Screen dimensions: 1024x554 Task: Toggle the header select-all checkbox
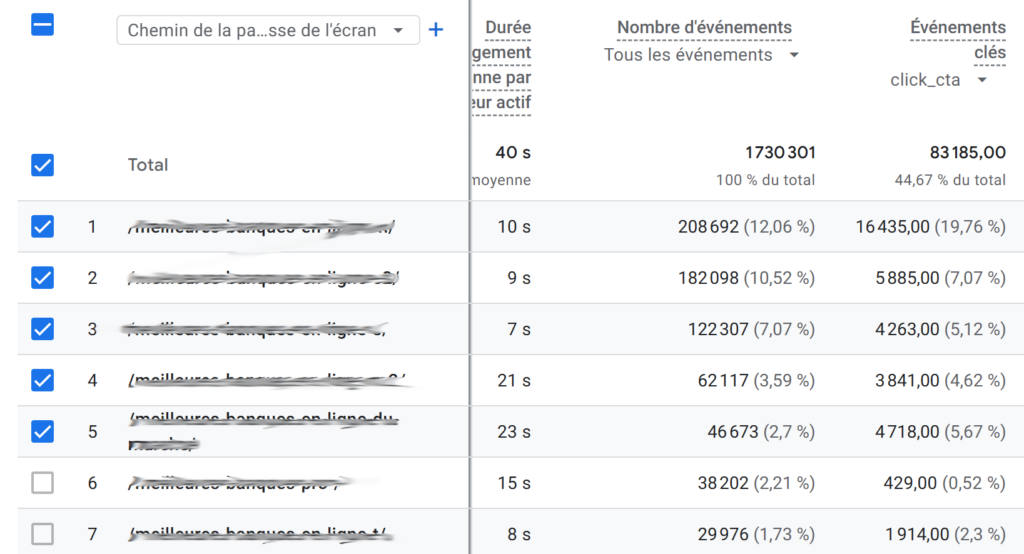click(x=42, y=25)
